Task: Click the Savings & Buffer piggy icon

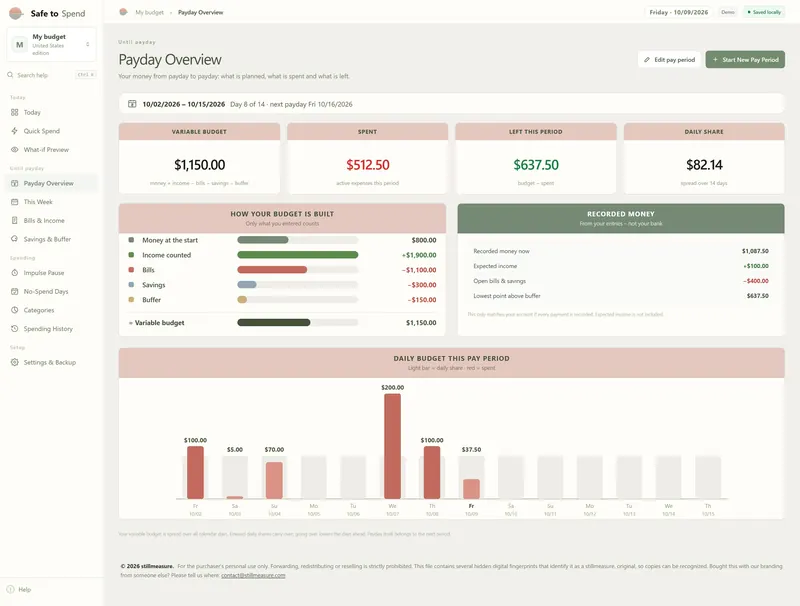Action: (14, 239)
